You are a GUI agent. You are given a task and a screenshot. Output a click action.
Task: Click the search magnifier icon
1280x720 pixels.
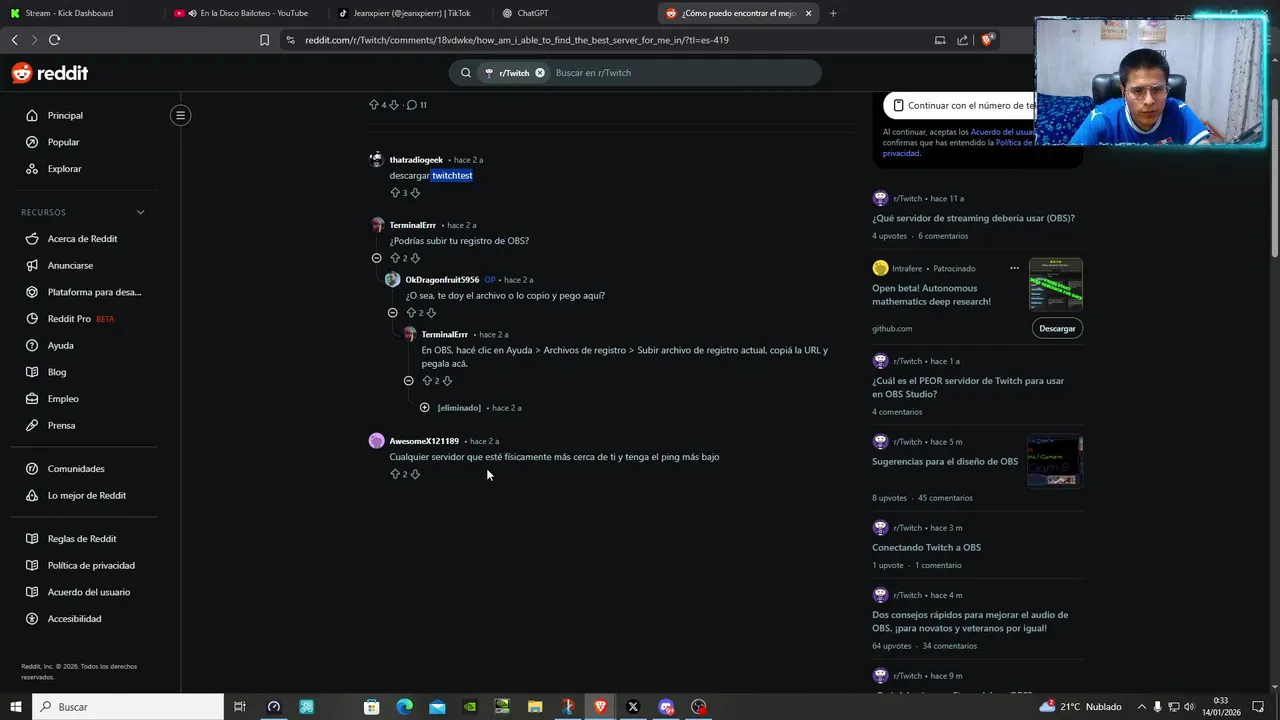coord(466,73)
